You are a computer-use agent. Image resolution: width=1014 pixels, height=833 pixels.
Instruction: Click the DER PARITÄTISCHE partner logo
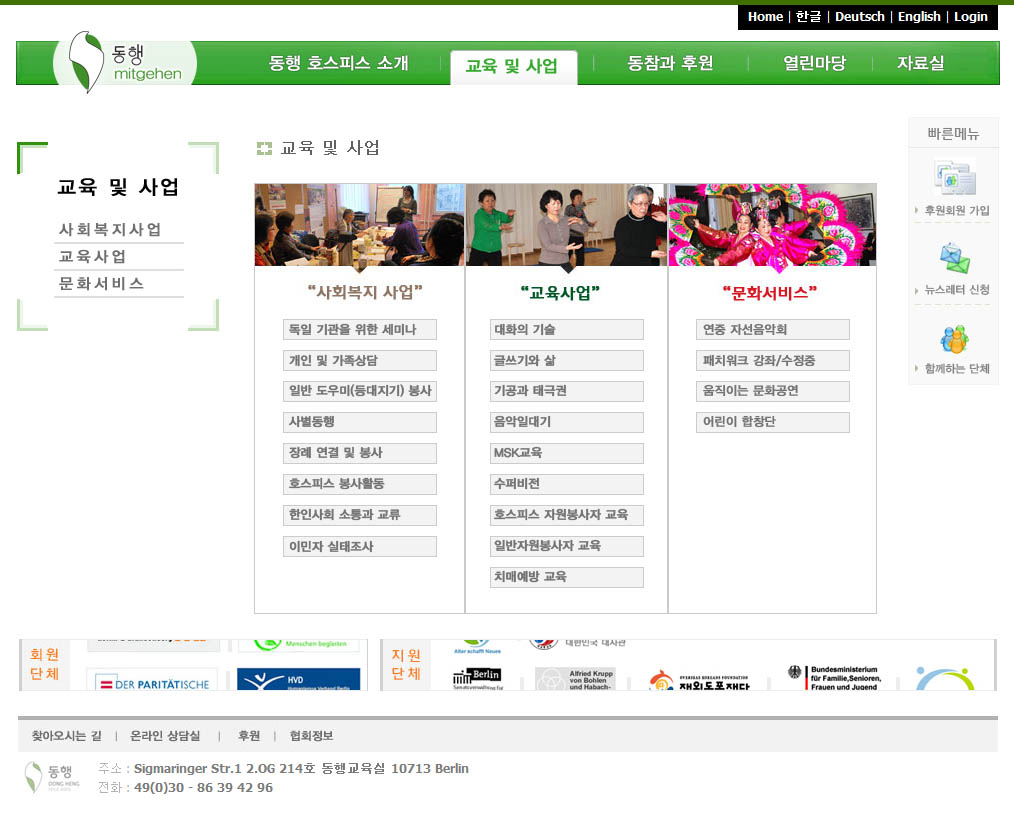click(x=152, y=680)
